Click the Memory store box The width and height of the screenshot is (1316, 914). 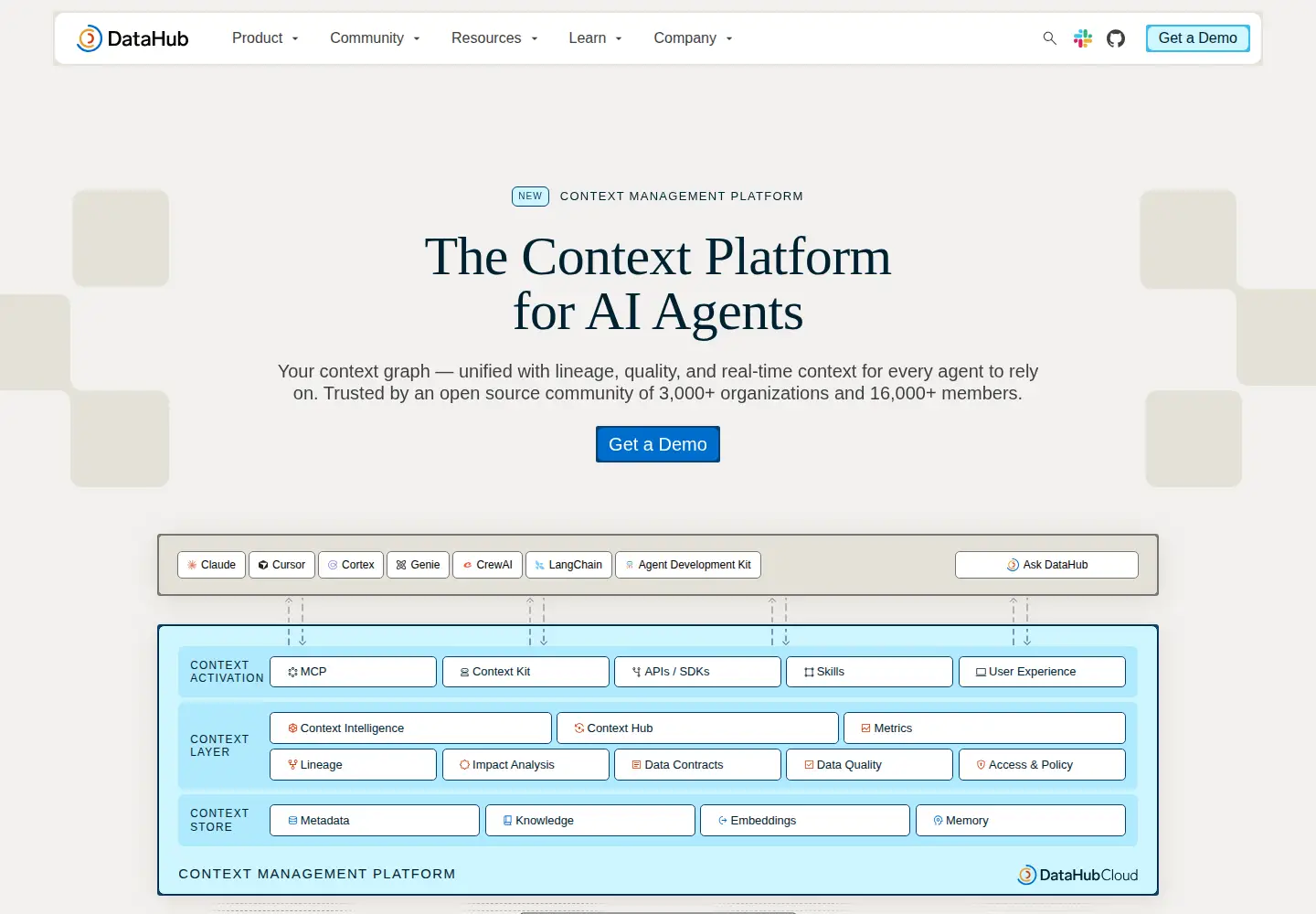point(1021,821)
